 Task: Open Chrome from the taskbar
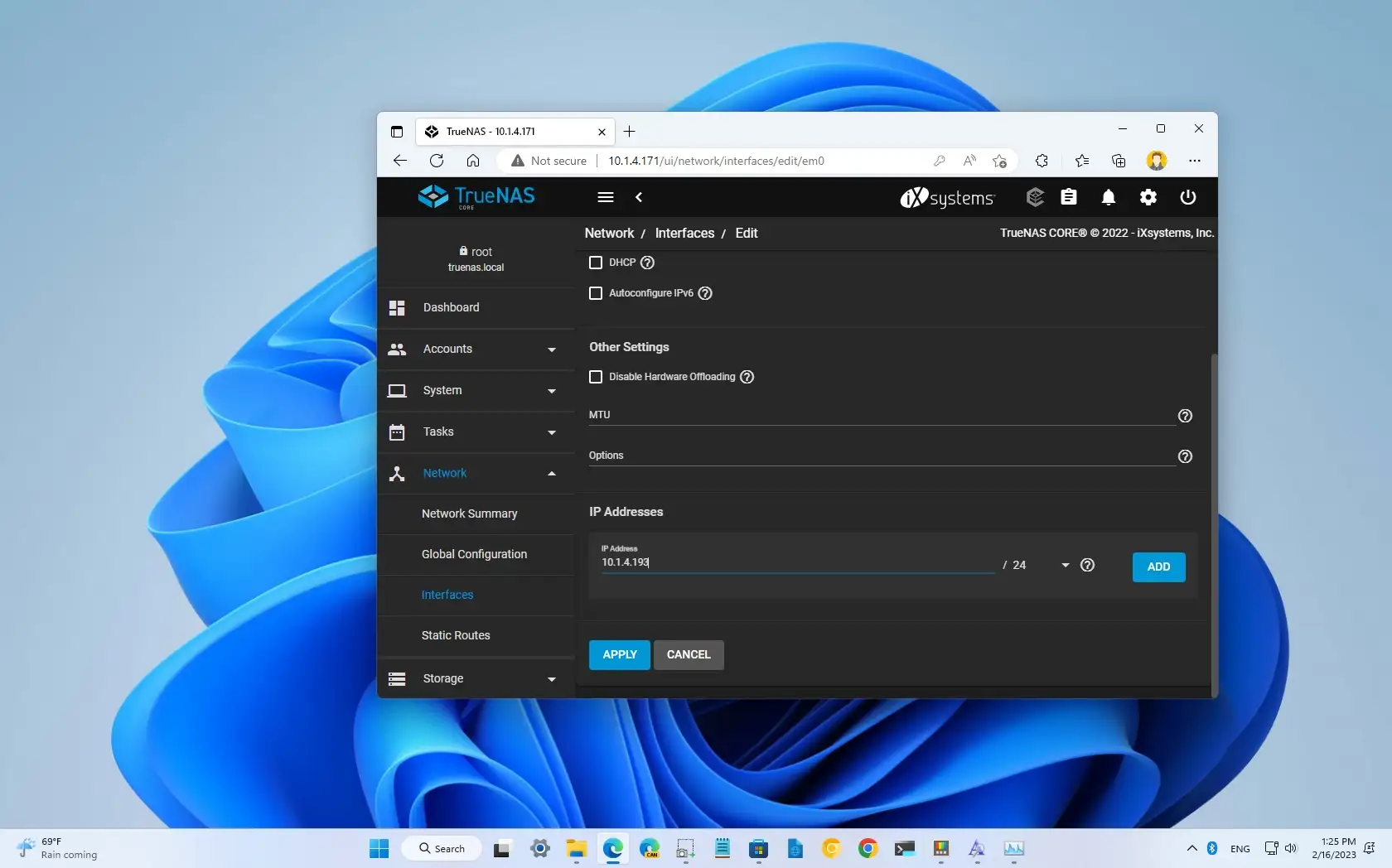tap(868, 848)
